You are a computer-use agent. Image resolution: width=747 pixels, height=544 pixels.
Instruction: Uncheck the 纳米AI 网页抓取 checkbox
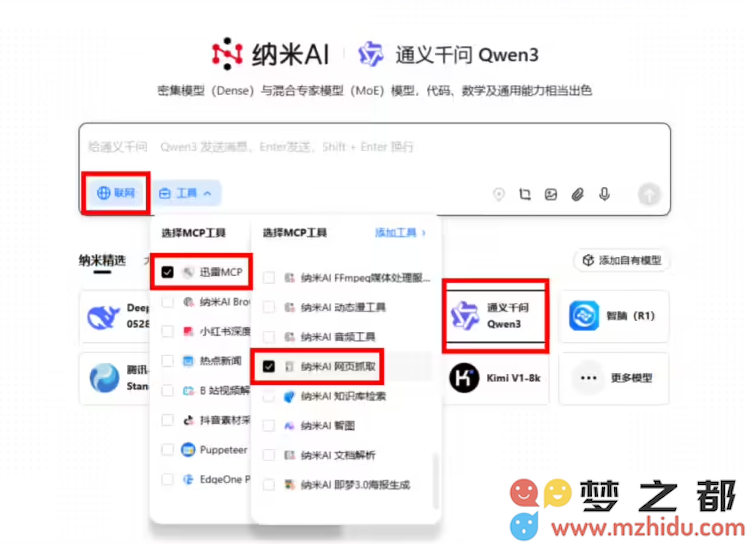269,366
